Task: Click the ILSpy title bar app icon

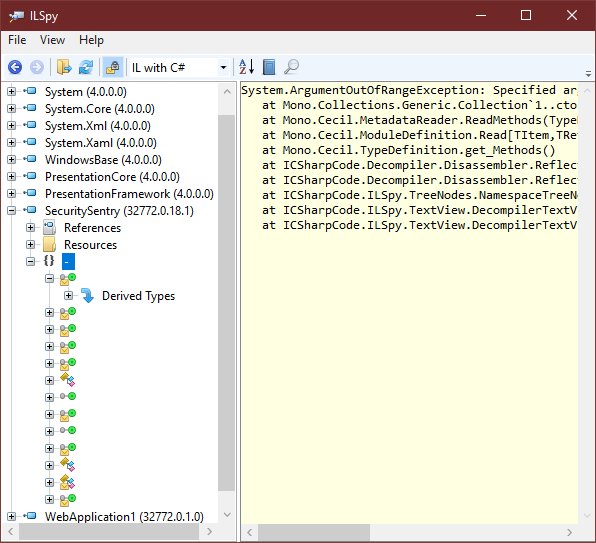Action: coord(16,16)
